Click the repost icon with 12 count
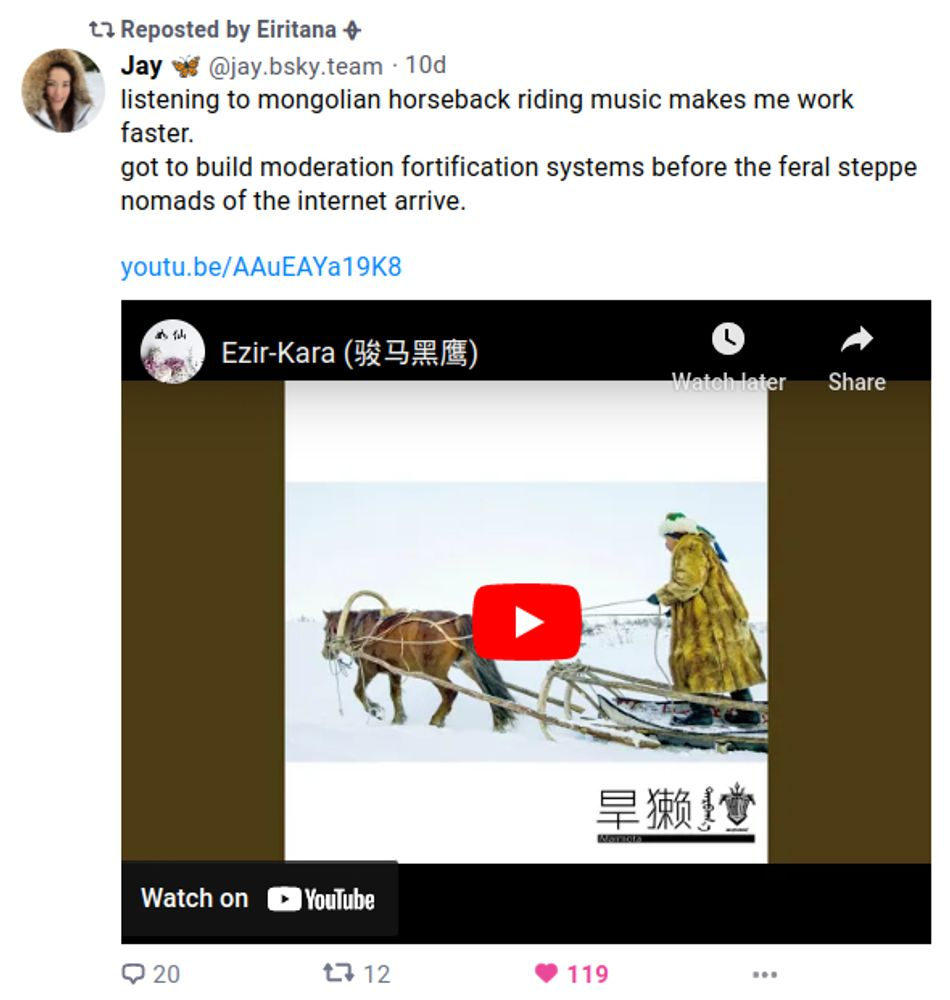Image resolution: width=950 pixels, height=1000 pixels. pyautogui.click(x=338, y=973)
